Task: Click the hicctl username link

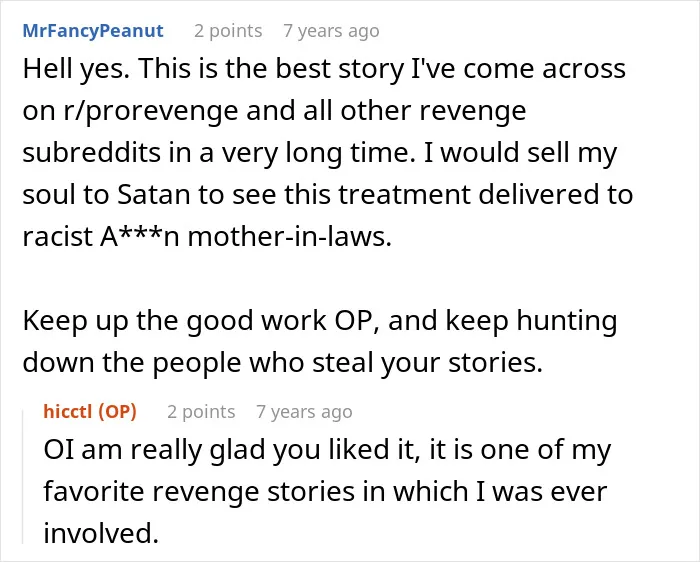Action: pyautogui.click(x=68, y=411)
